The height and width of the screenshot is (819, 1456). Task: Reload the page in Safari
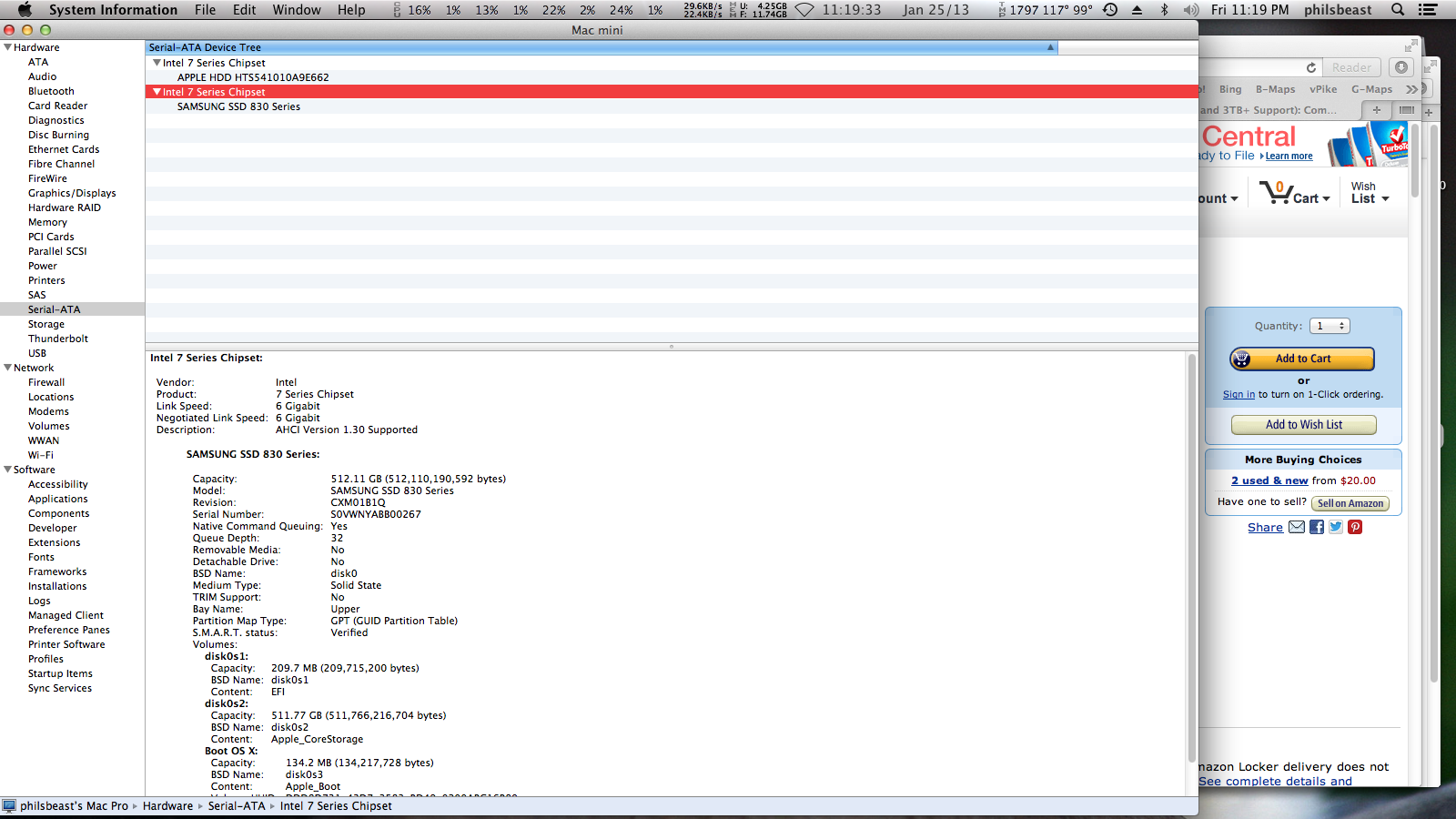click(1311, 67)
